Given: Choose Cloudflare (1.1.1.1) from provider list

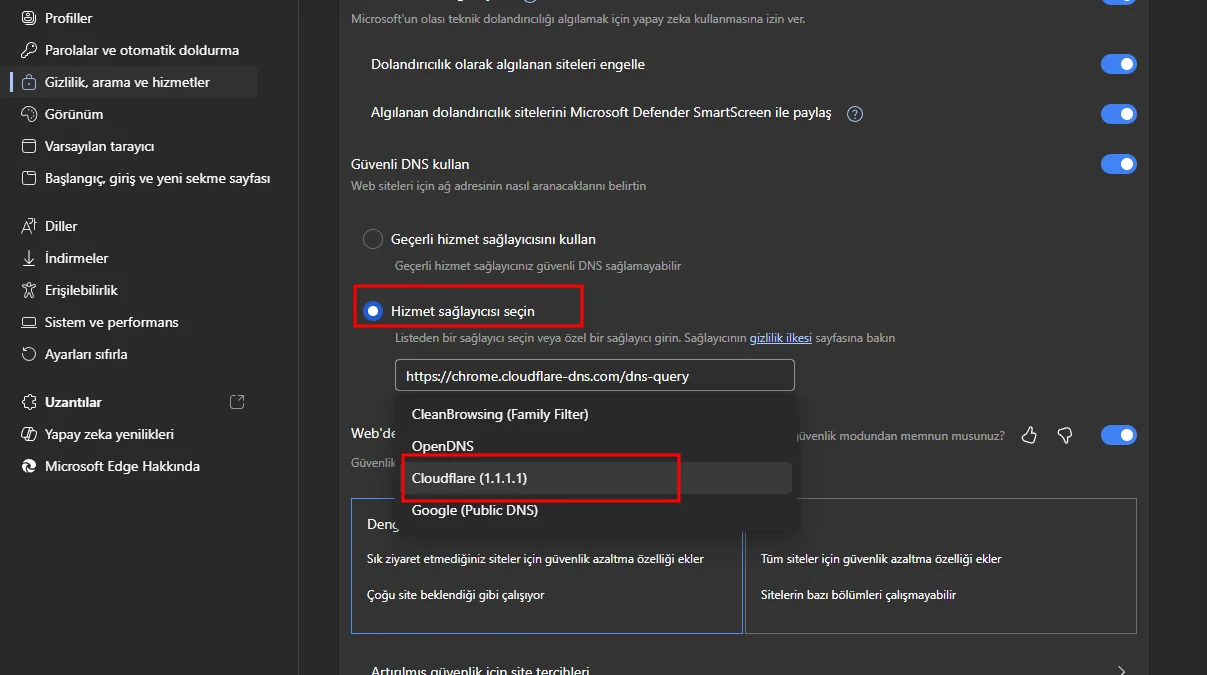Looking at the screenshot, I should pos(597,478).
